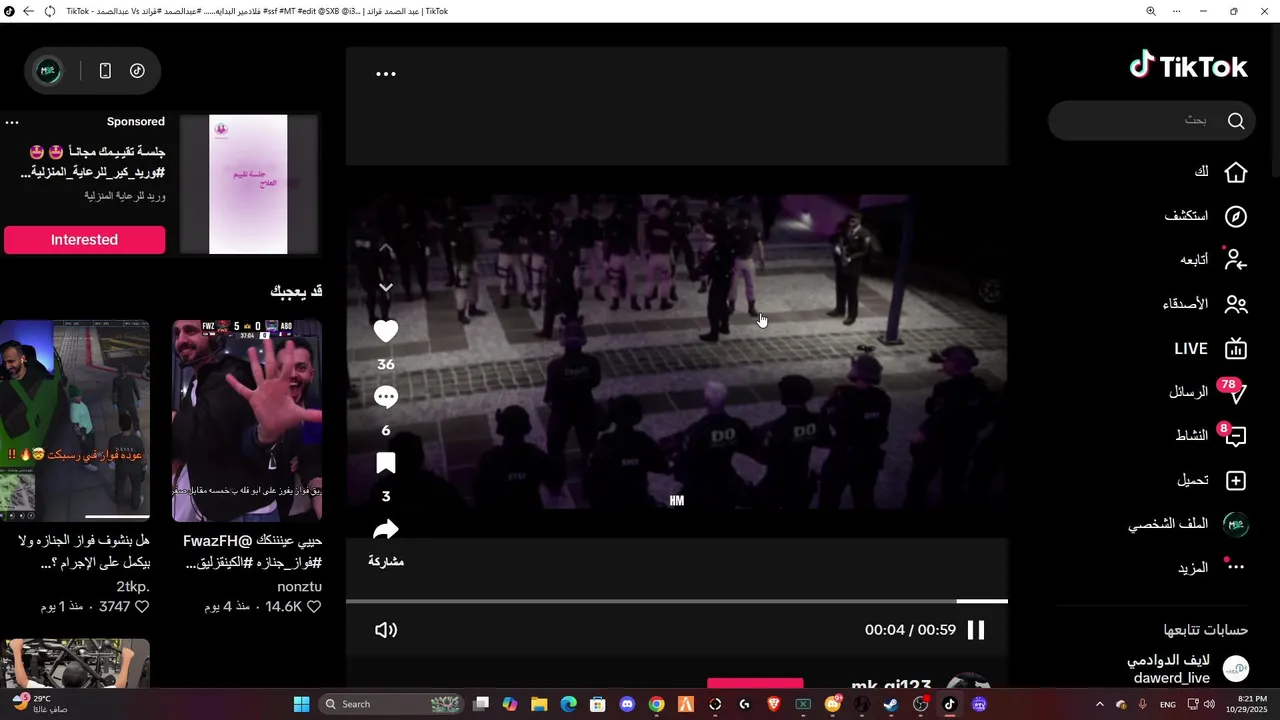The width and height of the screenshot is (1280, 720).
Task: Go to previous video with up chevron
Action: tap(386, 248)
